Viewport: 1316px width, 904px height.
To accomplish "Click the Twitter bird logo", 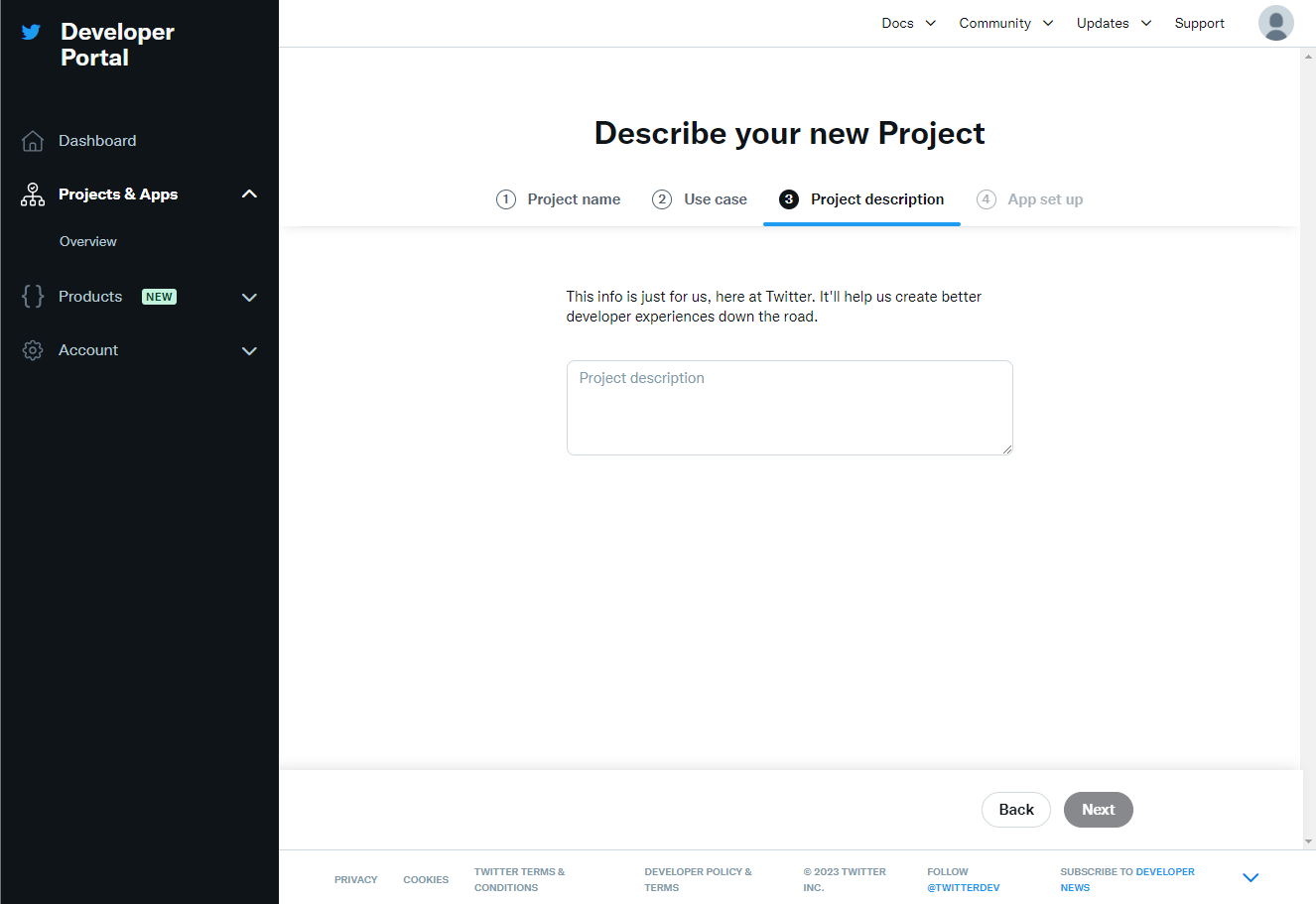I will (x=32, y=32).
